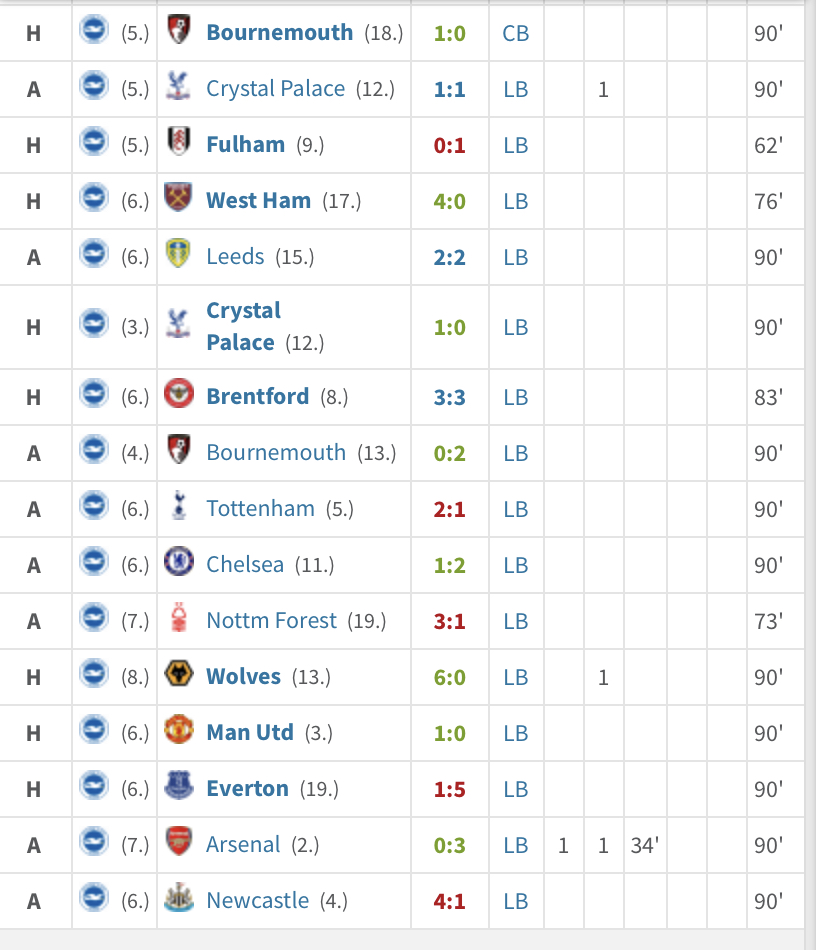Click the Arsenal crest icon
This screenshot has height=950, width=816.
(179, 841)
